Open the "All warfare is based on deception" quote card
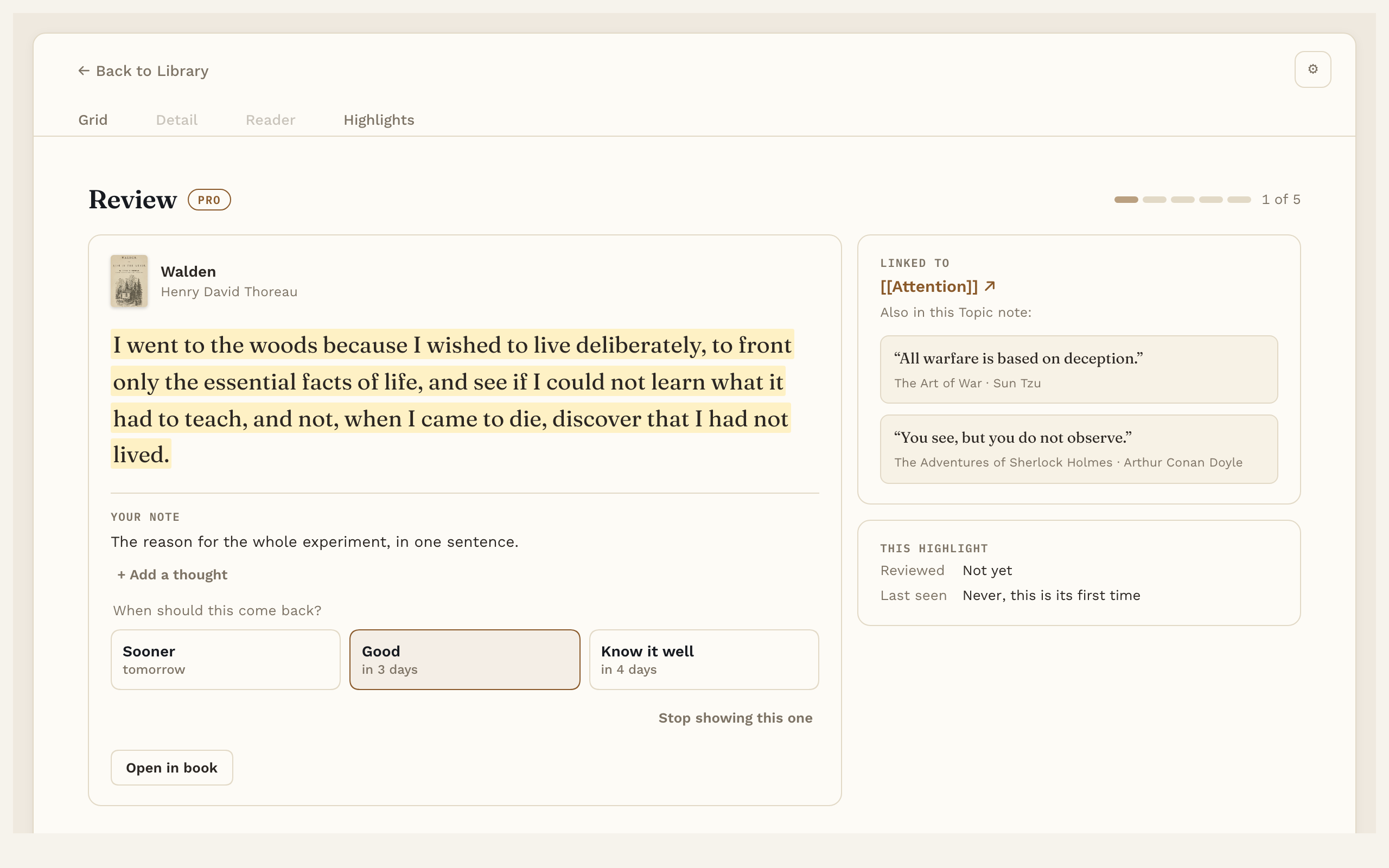 (1079, 369)
